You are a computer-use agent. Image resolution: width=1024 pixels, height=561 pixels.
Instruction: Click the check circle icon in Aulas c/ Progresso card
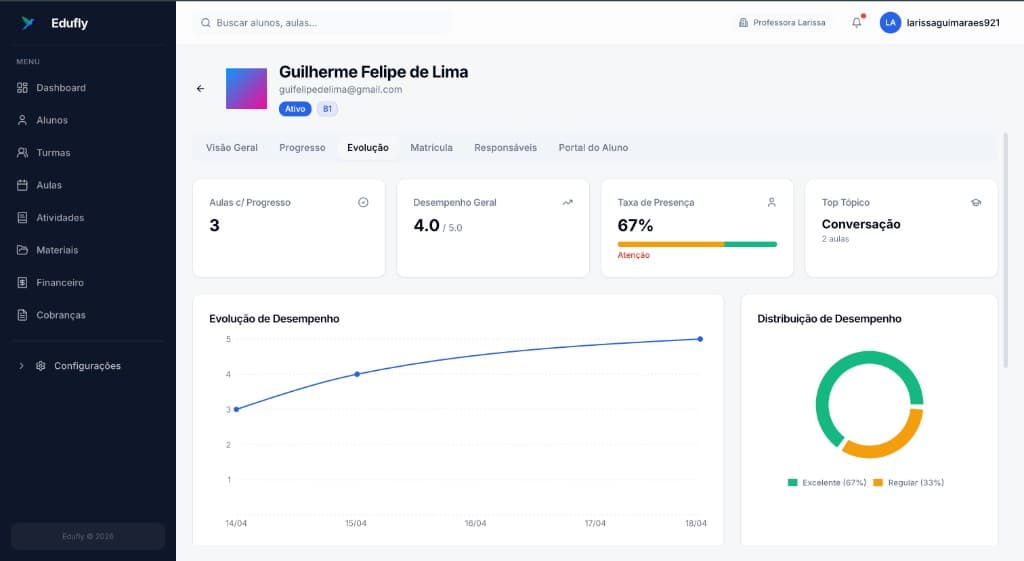point(363,202)
